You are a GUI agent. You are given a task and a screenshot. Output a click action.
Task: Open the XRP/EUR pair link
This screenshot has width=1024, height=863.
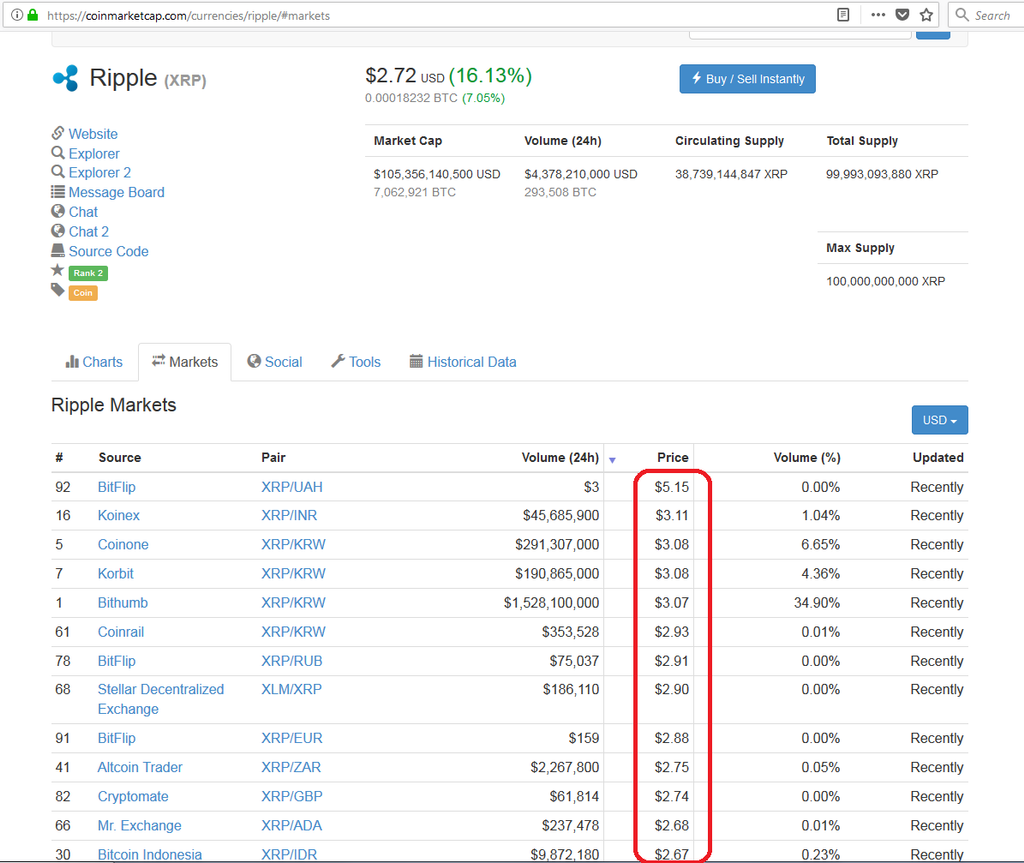coord(291,738)
